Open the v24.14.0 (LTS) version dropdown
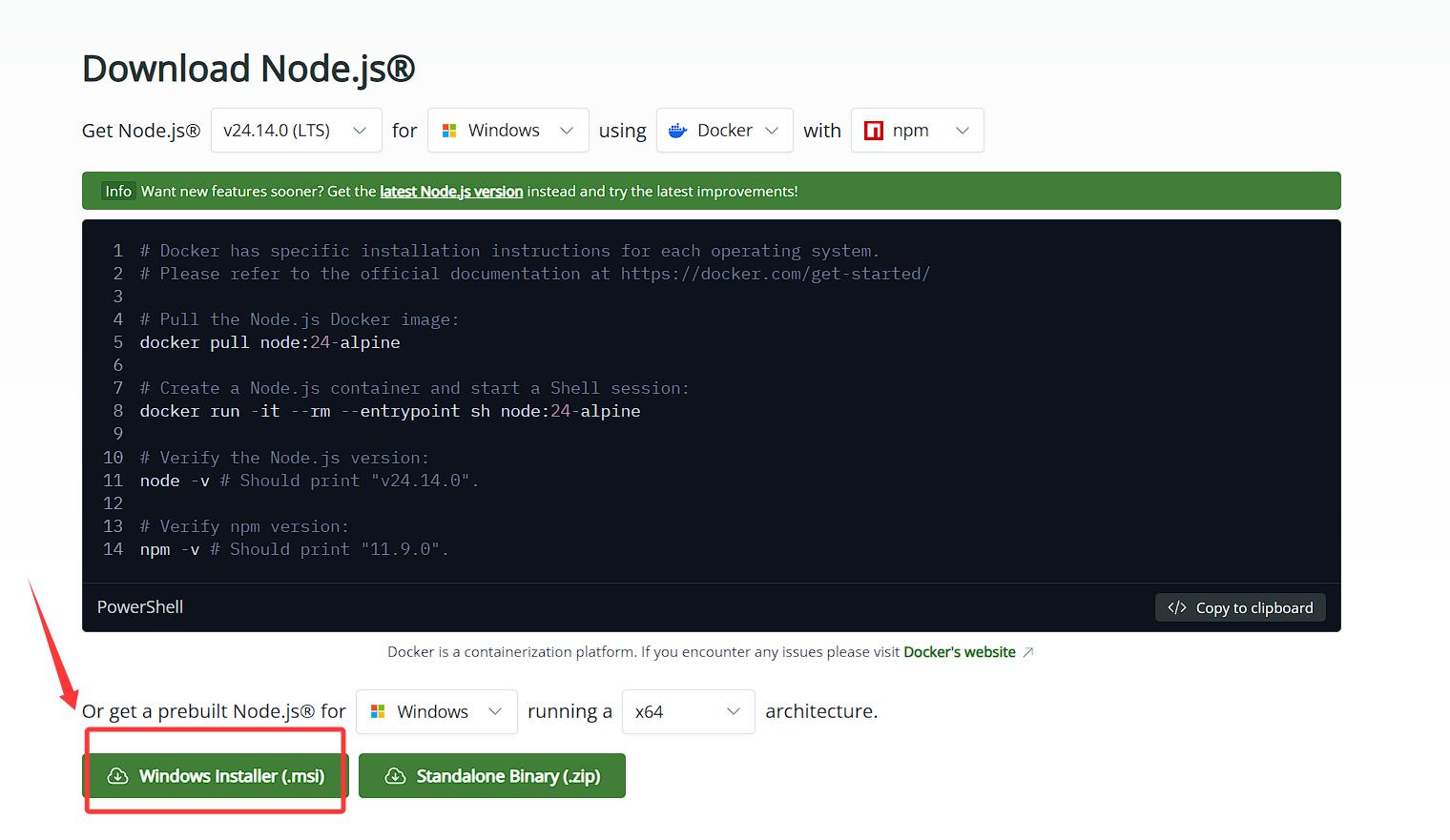This screenshot has width=1450, height=840. 296,131
